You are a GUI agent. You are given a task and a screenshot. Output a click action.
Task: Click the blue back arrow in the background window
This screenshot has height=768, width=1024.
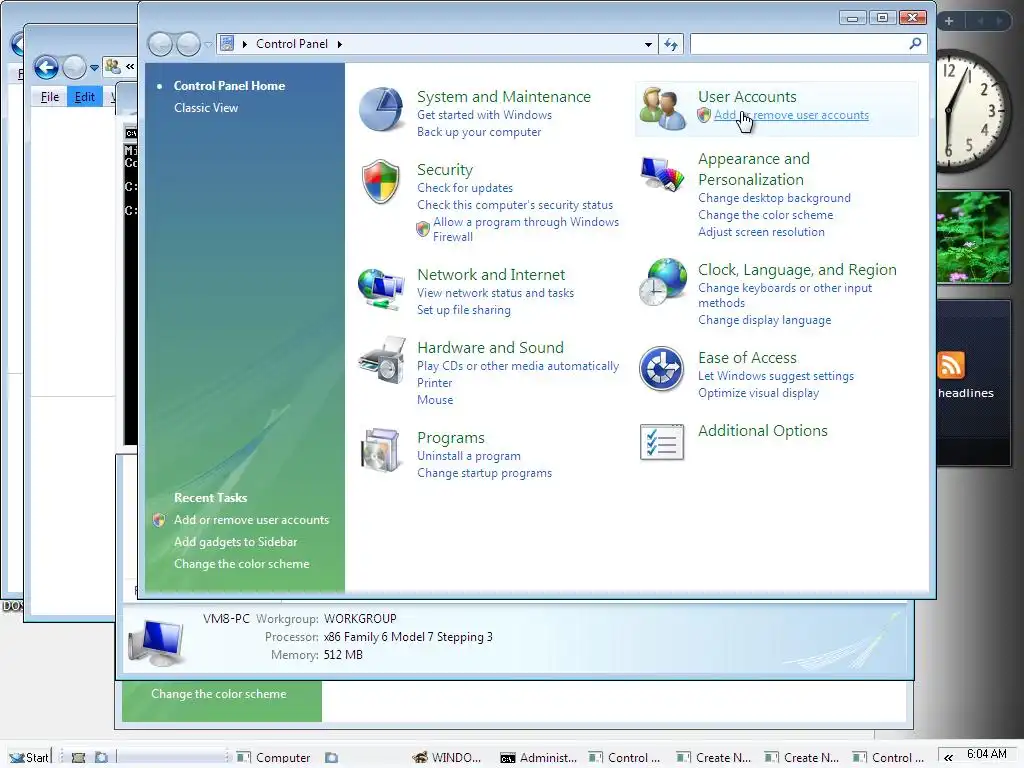tap(46, 67)
